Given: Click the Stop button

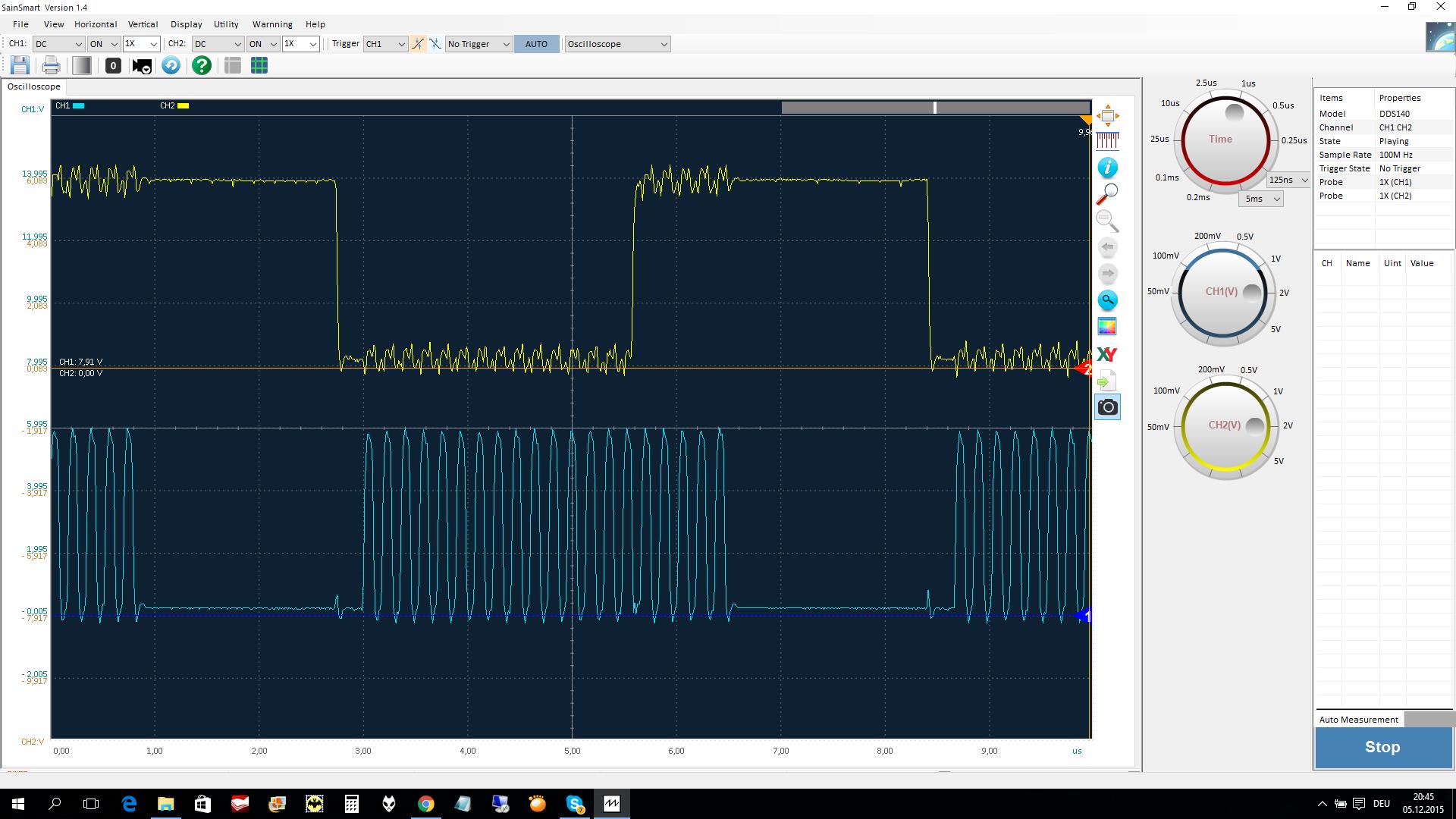Looking at the screenshot, I should (1382, 747).
